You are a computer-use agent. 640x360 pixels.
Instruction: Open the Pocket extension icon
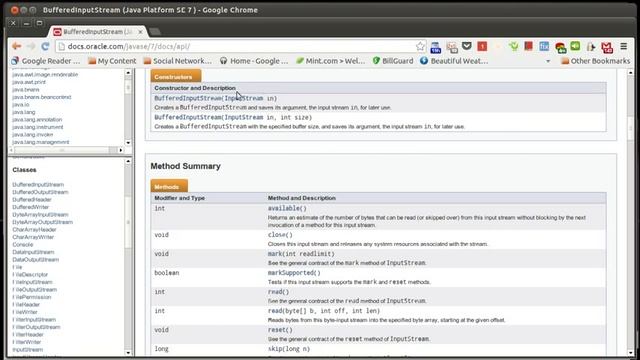[x=467, y=46]
